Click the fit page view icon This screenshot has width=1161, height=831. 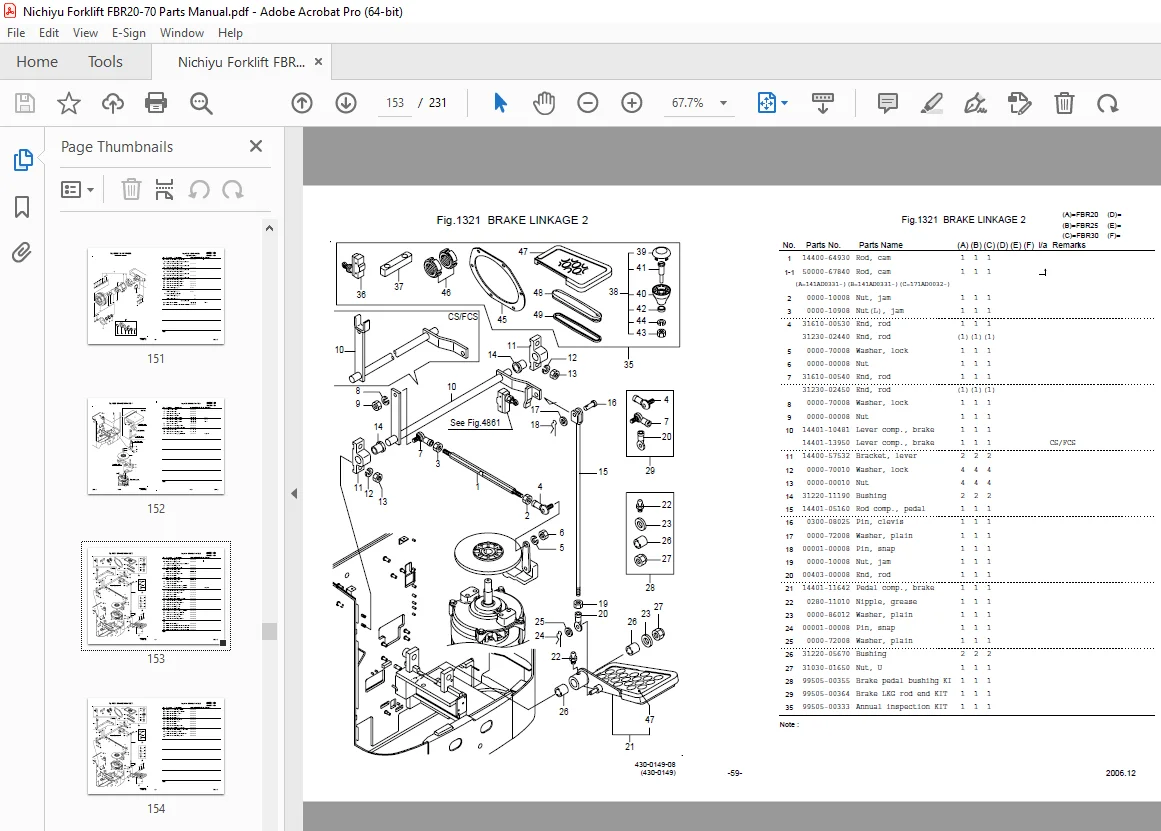click(x=767, y=103)
